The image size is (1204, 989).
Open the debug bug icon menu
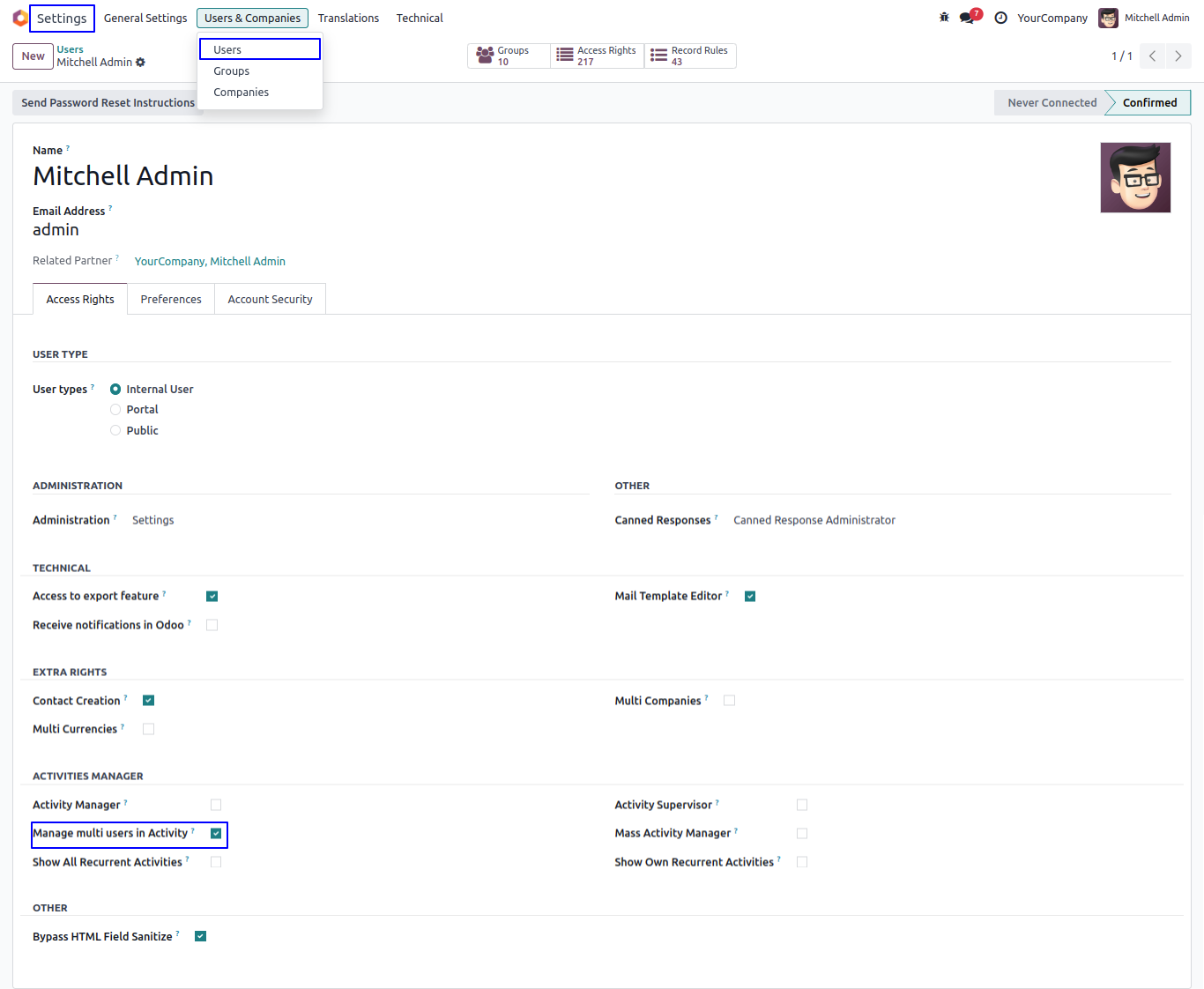pos(944,18)
